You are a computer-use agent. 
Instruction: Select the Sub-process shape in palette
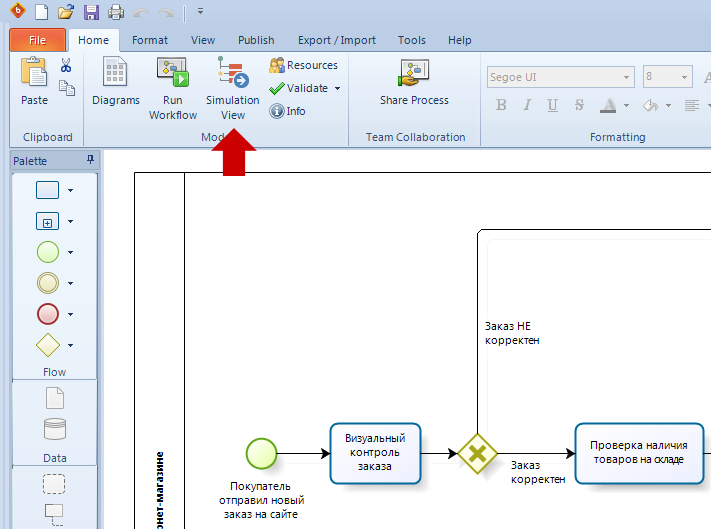pyautogui.click(x=47, y=221)
